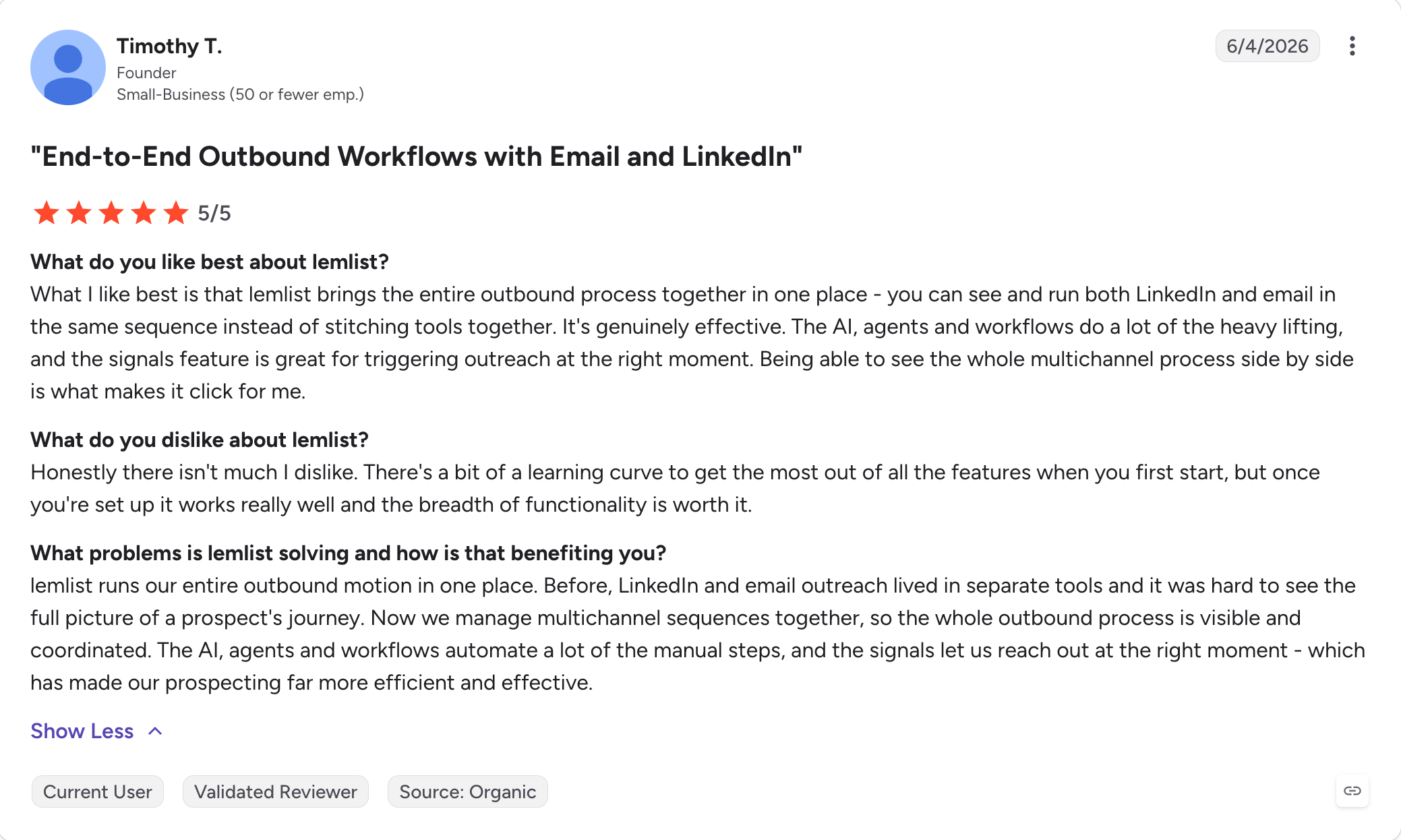Click the 'What do you dislike about lemlist?' heading
This screenshot has width=1401, height=840.
click(200, 440)
